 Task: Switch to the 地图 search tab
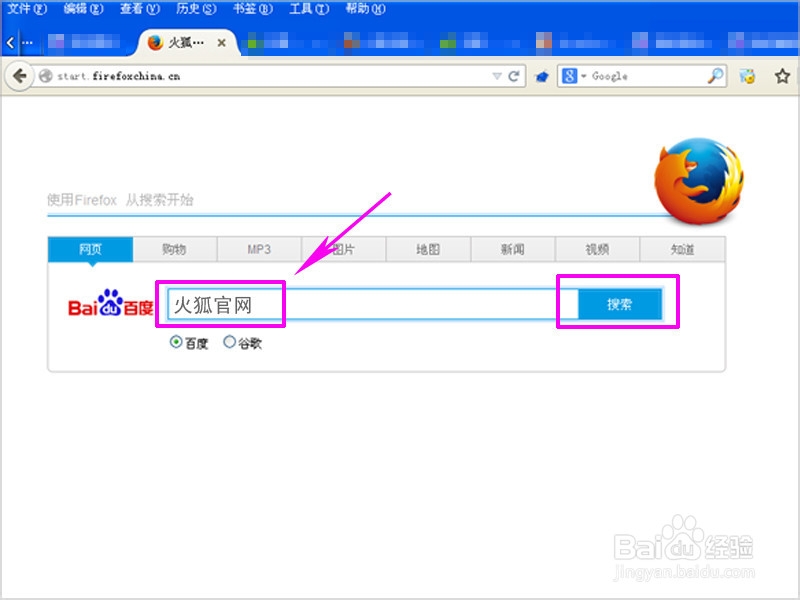click(x=428, y=249)
